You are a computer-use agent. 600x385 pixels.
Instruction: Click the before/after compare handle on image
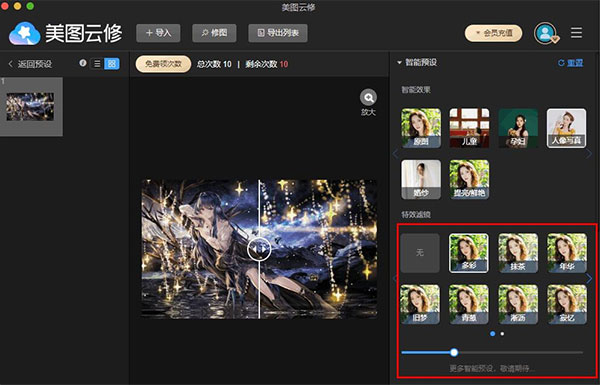259,249
